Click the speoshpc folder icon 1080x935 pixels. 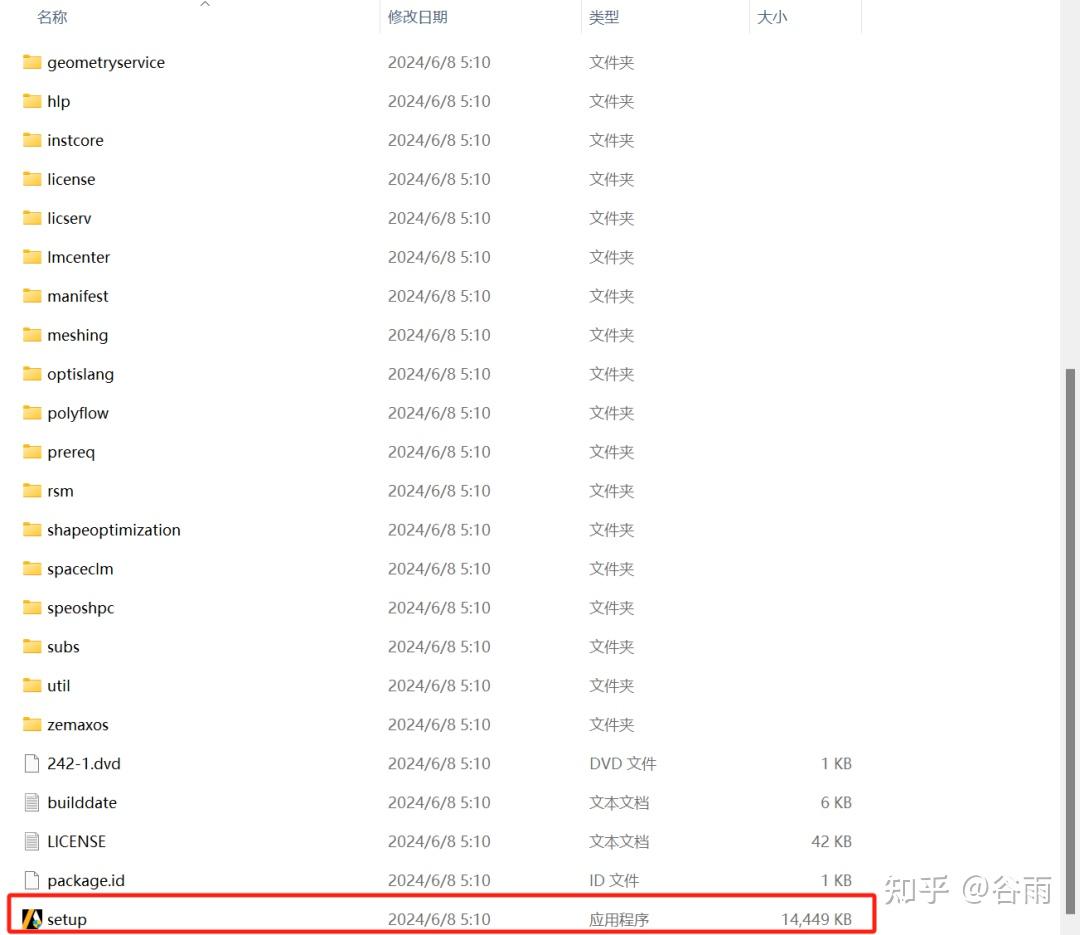(32, 607)
